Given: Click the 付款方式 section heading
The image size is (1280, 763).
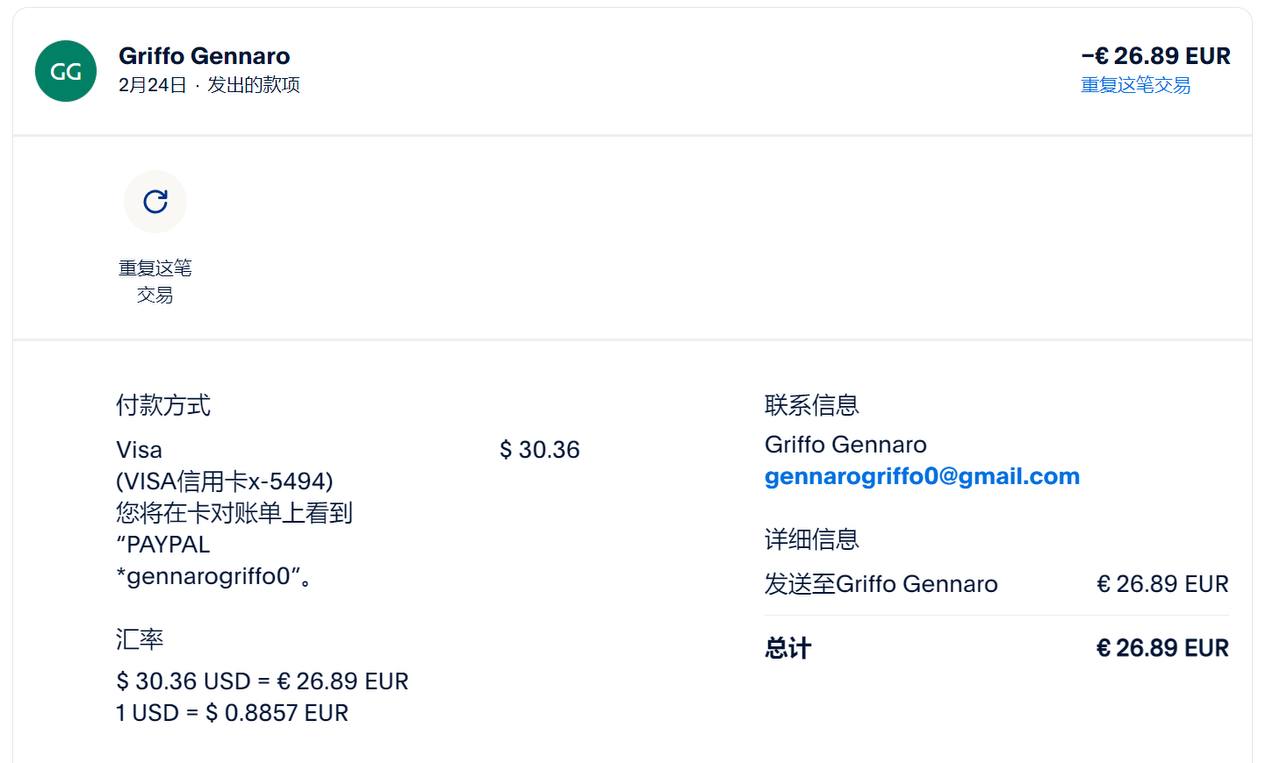Looking at the screenshot, I should [x=163, y=405].
